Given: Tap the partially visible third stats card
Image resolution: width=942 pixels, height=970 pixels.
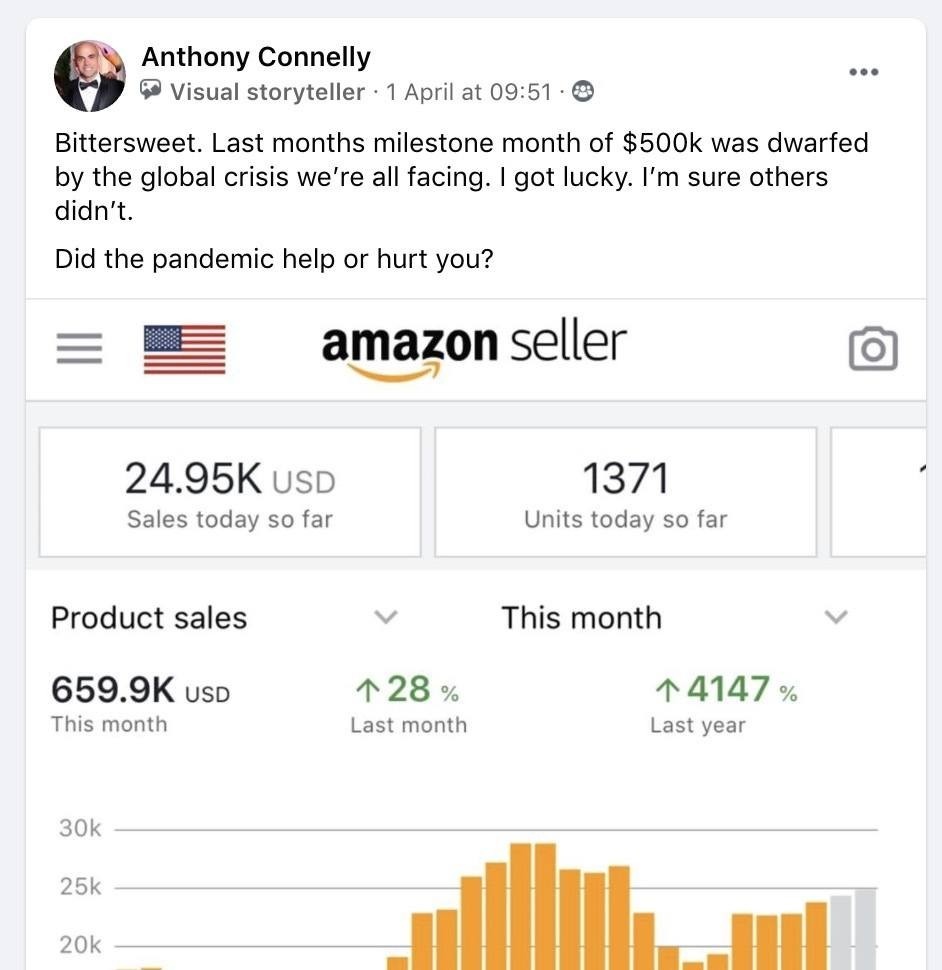Looking at the screenshot, I should click(880, 492).
